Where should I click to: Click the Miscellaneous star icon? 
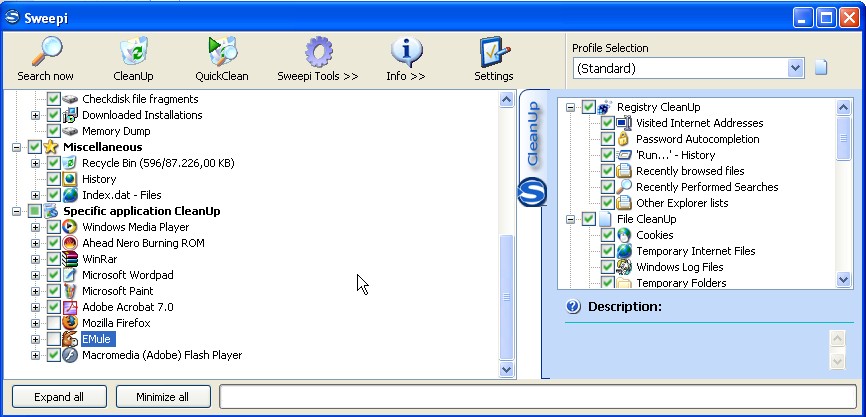click(x=51, y=147)
